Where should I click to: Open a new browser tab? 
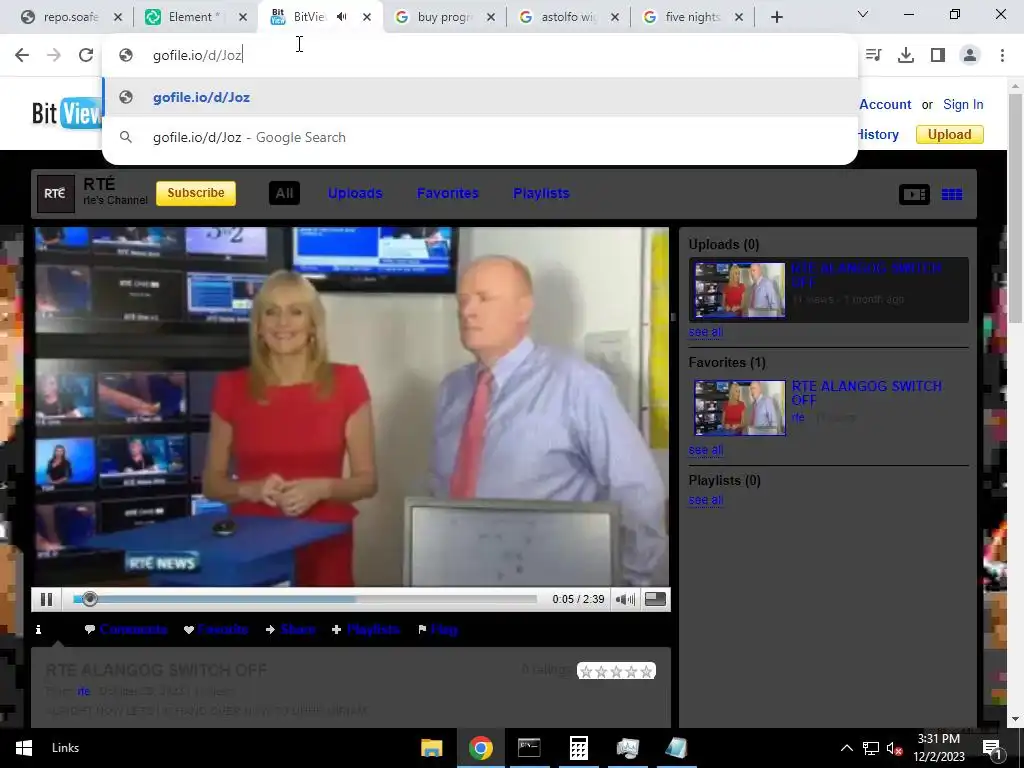[x=776, y=17]
